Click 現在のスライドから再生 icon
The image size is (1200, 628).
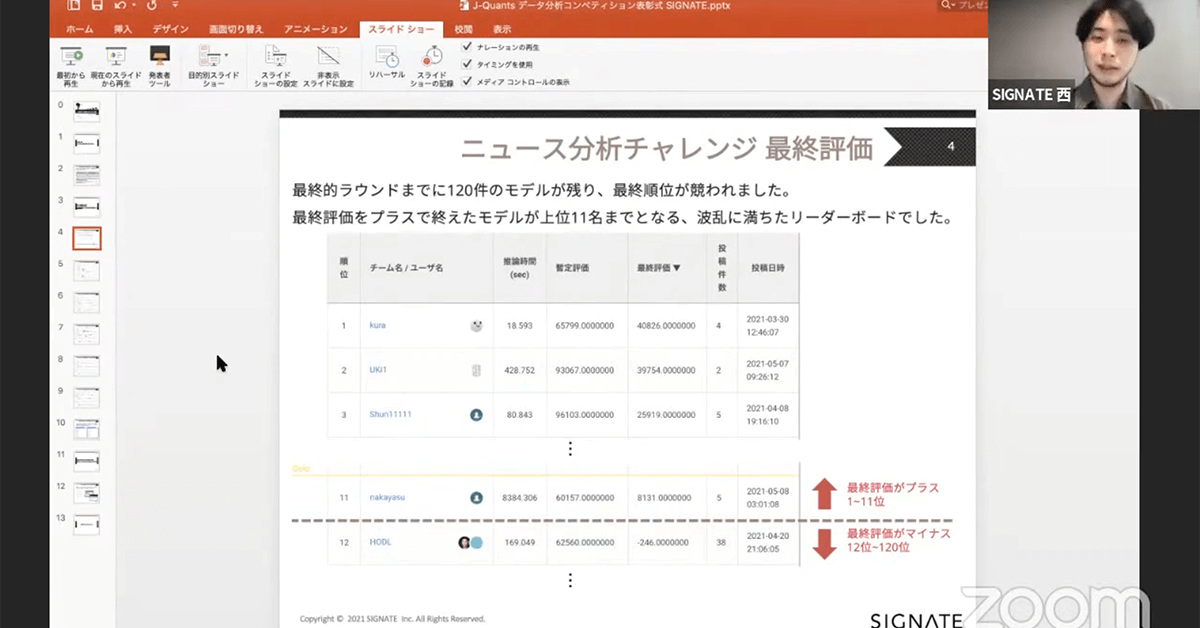click(115, 57)
